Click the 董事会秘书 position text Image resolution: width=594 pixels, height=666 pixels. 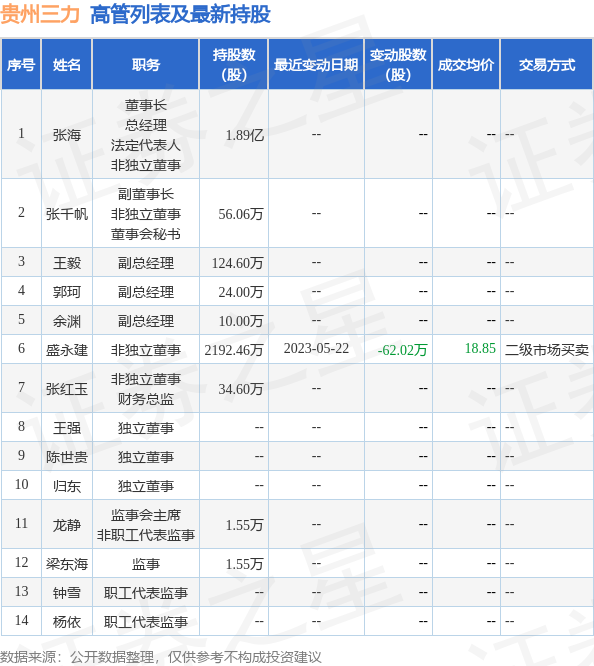click(x=146, y=234)
